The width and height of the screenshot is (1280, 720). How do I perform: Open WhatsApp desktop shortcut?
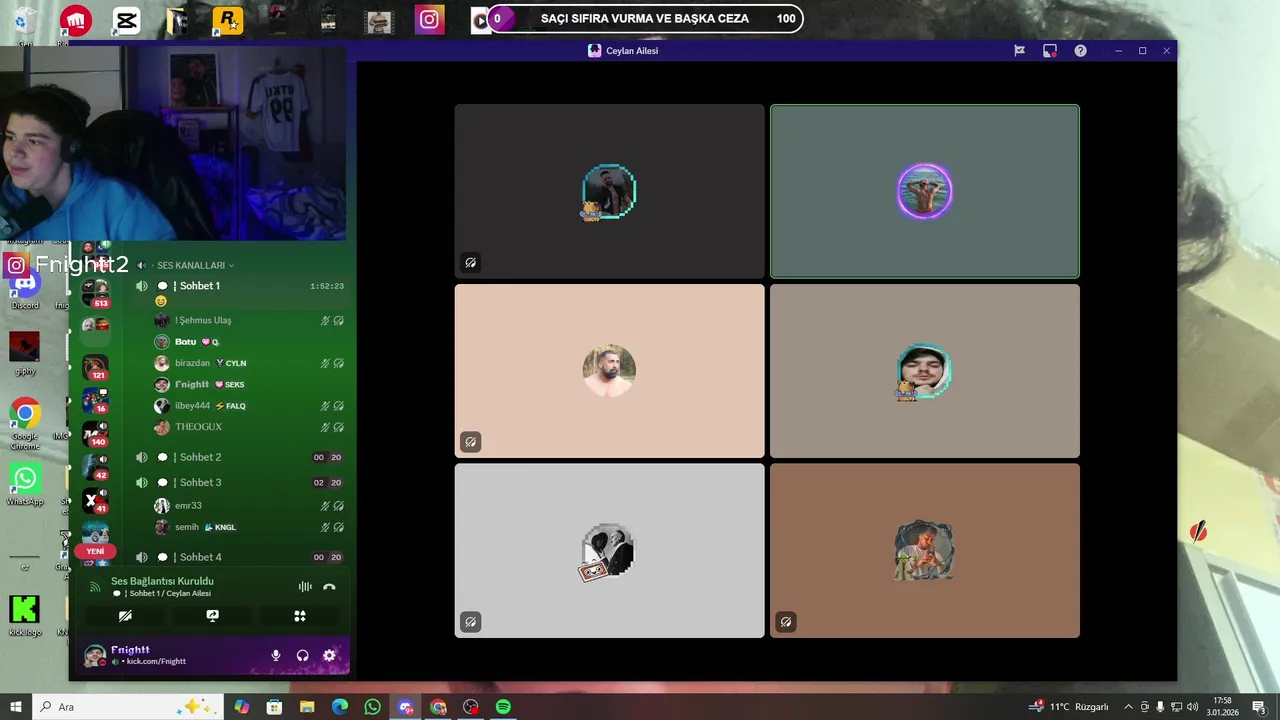[25, 483]
